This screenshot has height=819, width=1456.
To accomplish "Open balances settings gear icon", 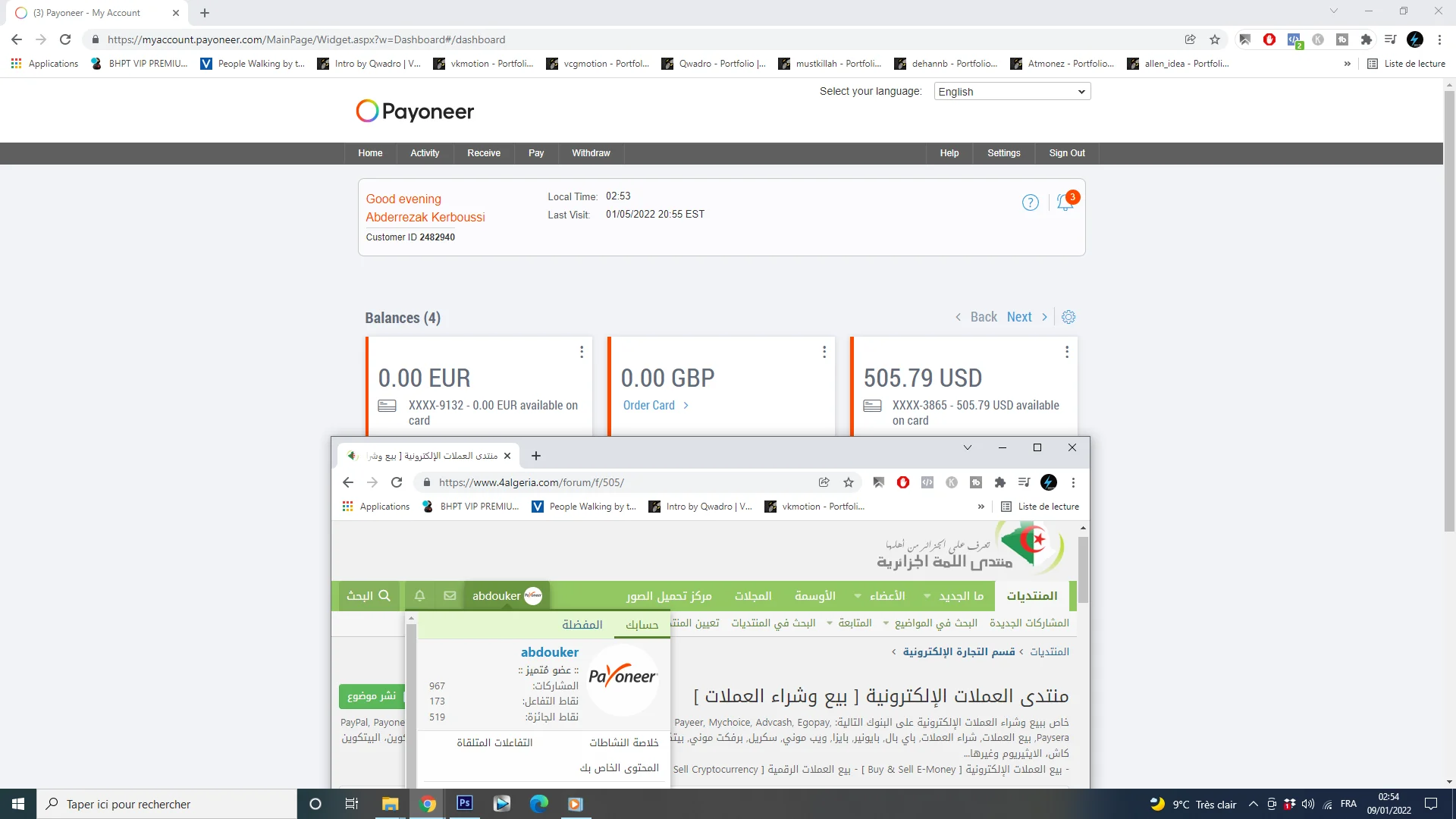I will click(1068, 317).
